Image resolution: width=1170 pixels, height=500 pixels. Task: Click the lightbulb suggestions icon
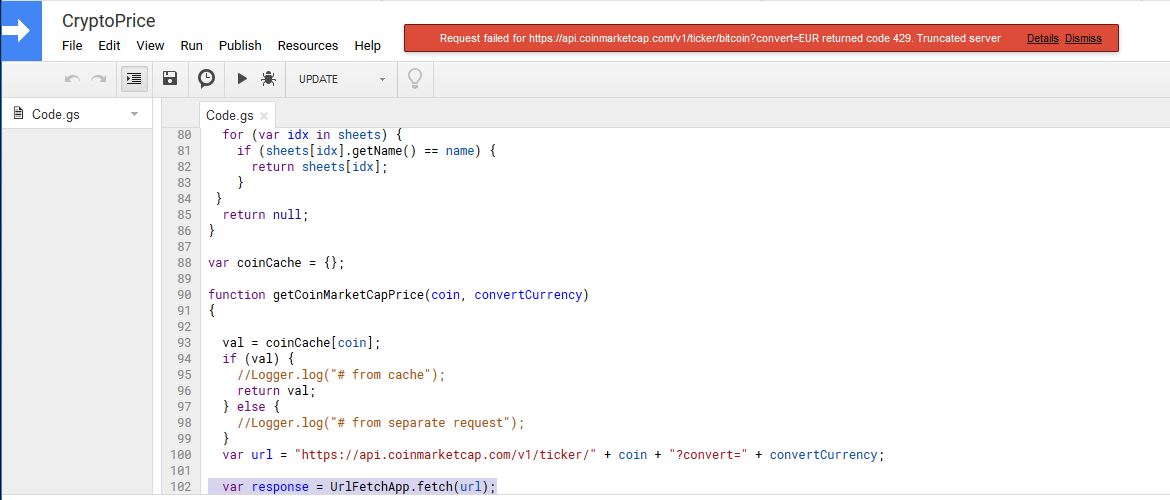click(416, 78)
